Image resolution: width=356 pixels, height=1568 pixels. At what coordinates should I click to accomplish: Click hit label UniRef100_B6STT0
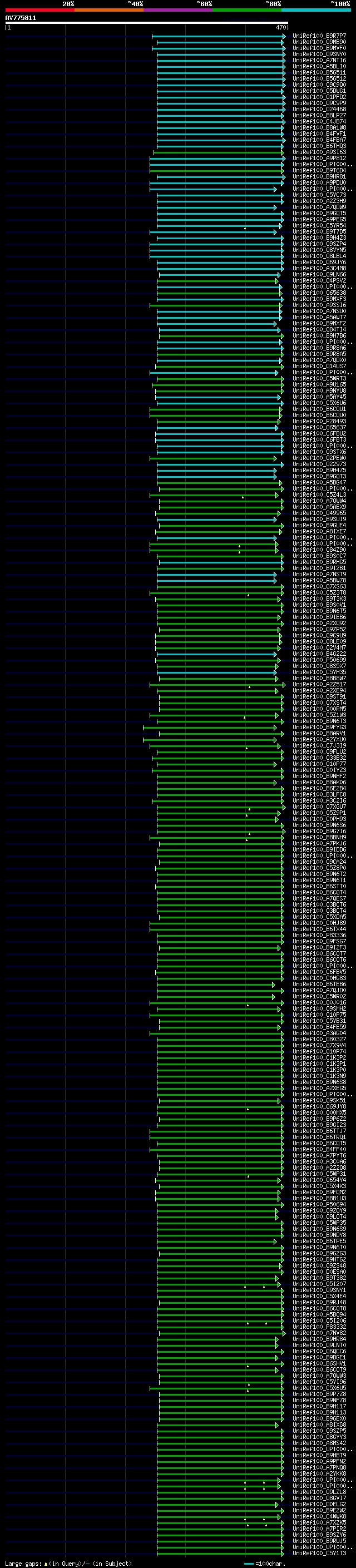319,886
